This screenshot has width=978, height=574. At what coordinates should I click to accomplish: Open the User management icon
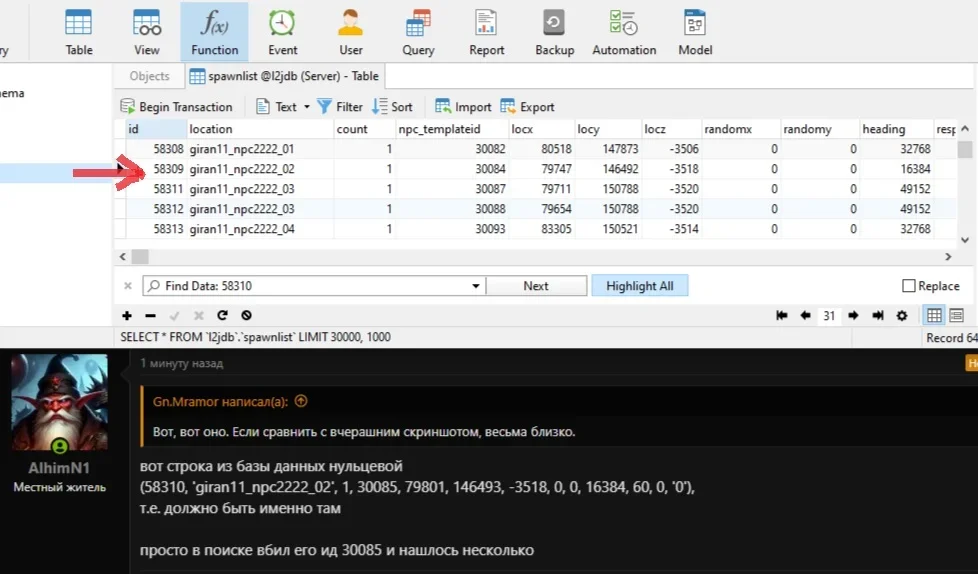[x=351, y=32]
